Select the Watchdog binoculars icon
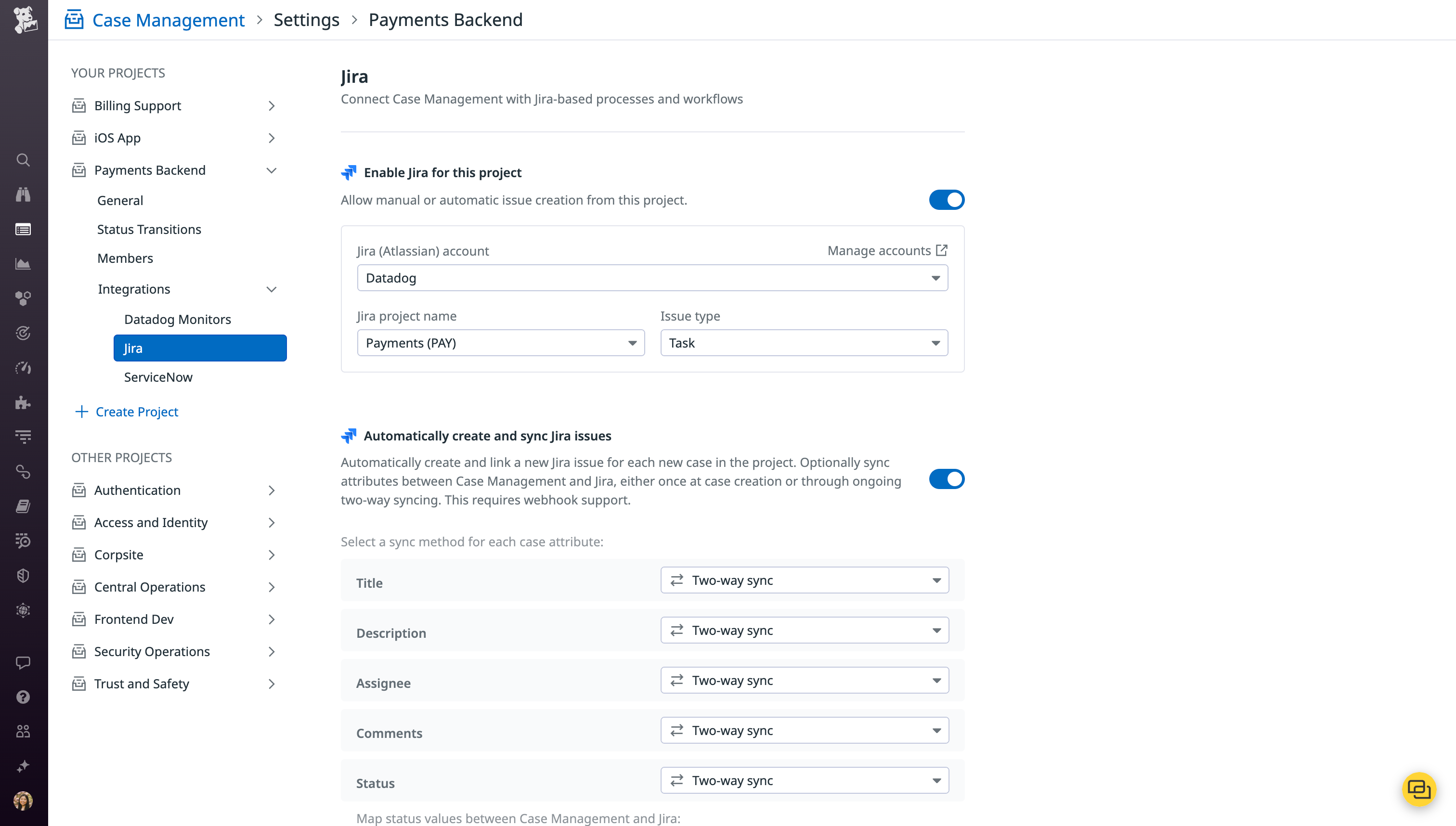 click(x=23, y=194)
